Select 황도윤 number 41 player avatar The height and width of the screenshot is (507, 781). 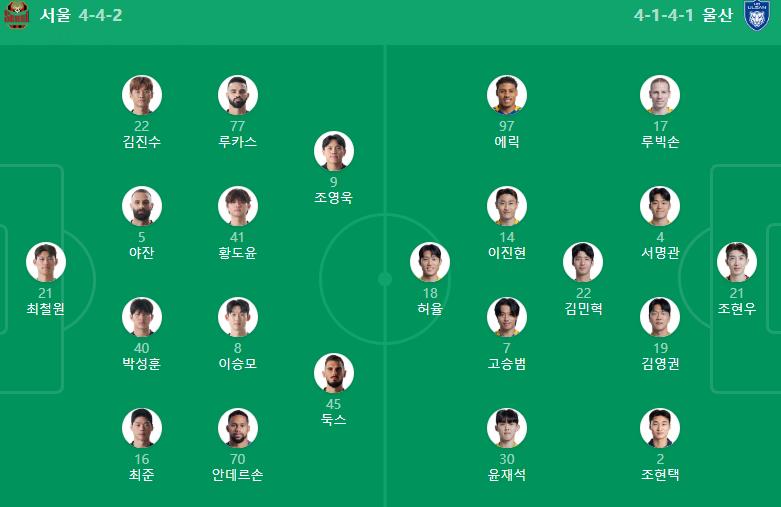[x=238, y=206]
